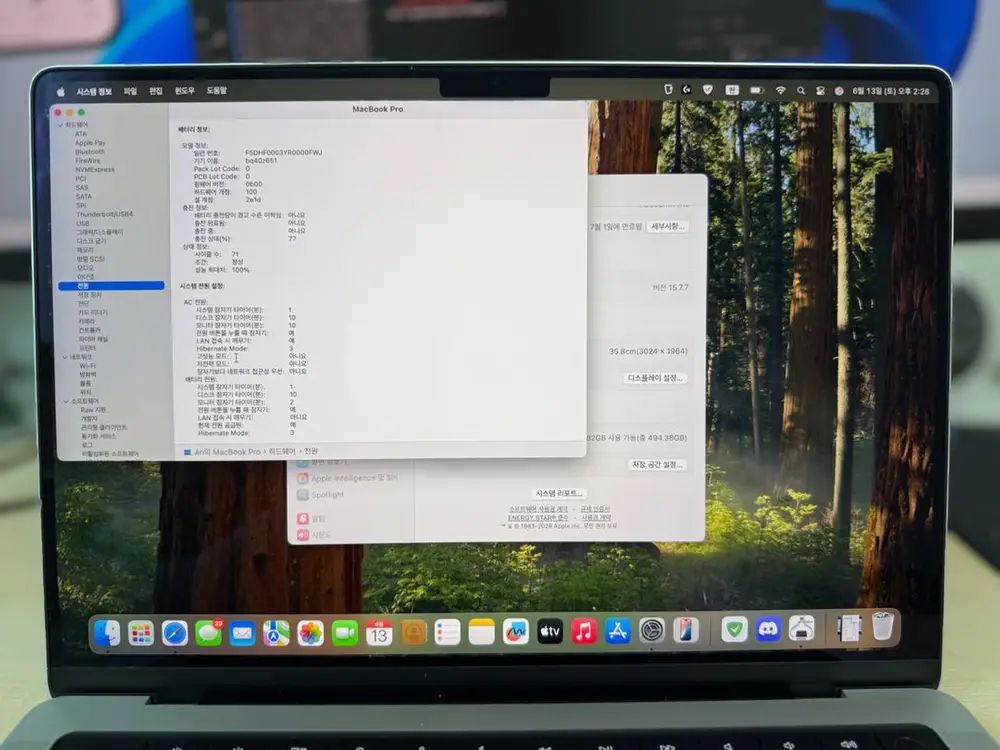Select the highlighted 전원 sidebar row

pyautogui.click(x=111, y=286)
